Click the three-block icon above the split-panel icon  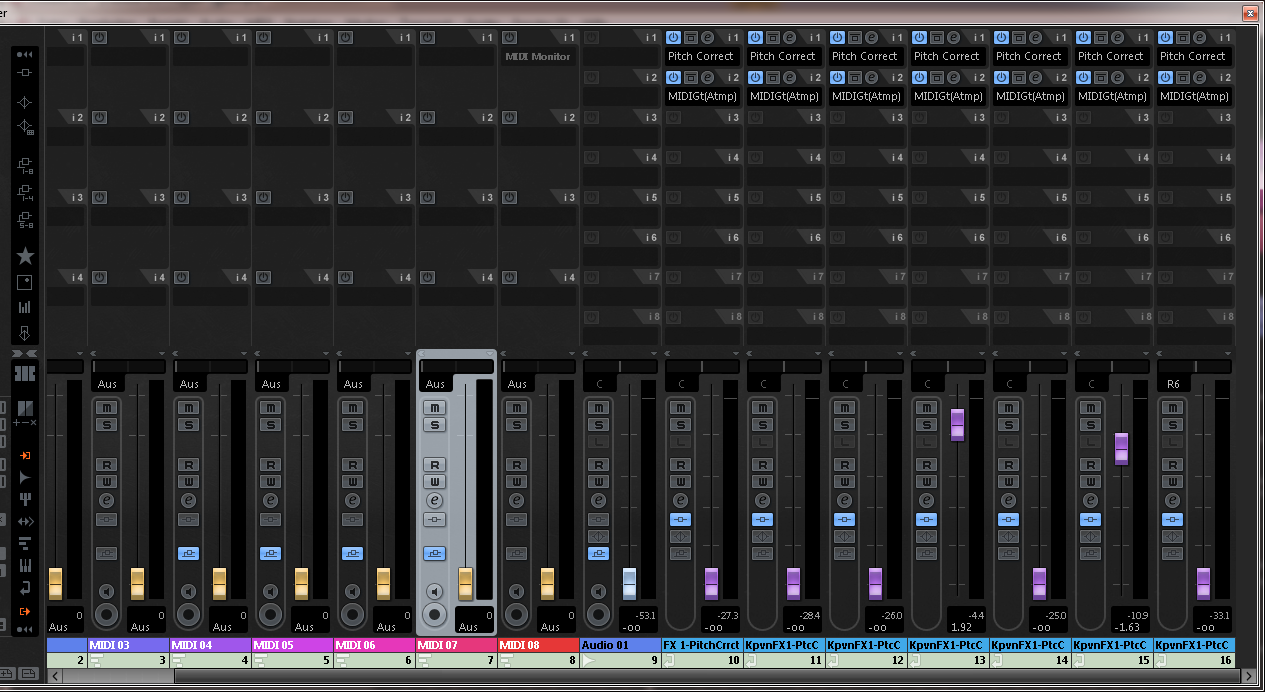point(25,373)
